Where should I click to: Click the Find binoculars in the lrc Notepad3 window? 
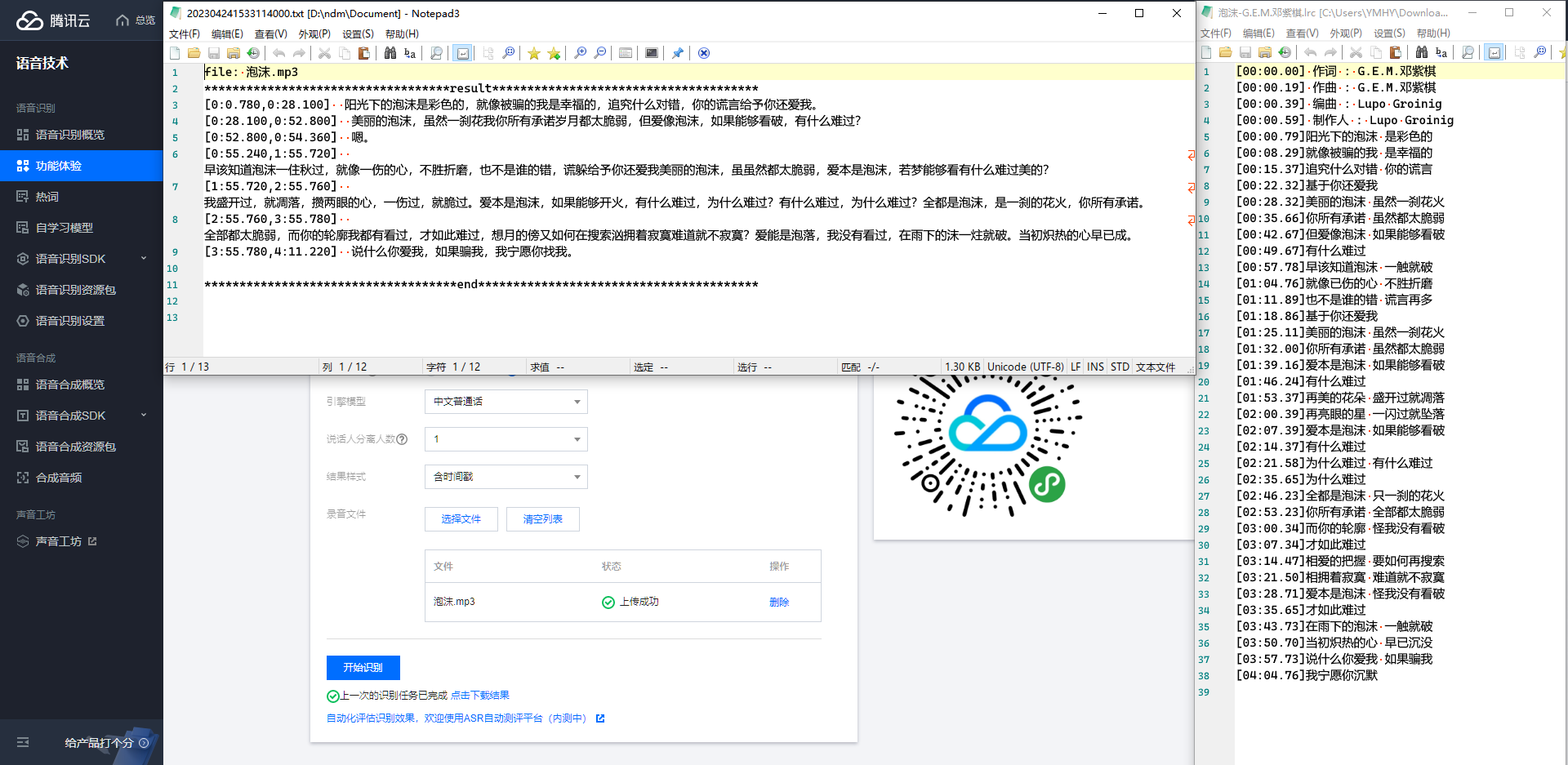coord(1422,52)
